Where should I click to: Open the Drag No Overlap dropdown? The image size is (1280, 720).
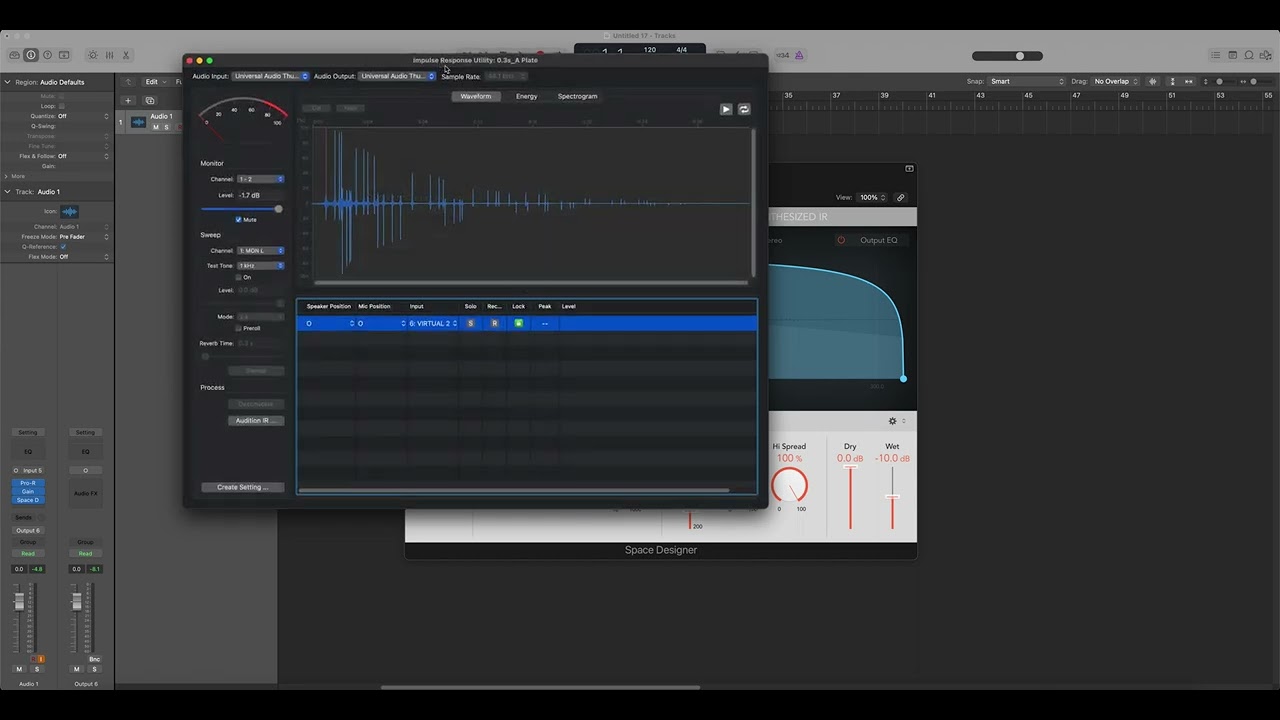[x=1116, y=81]
